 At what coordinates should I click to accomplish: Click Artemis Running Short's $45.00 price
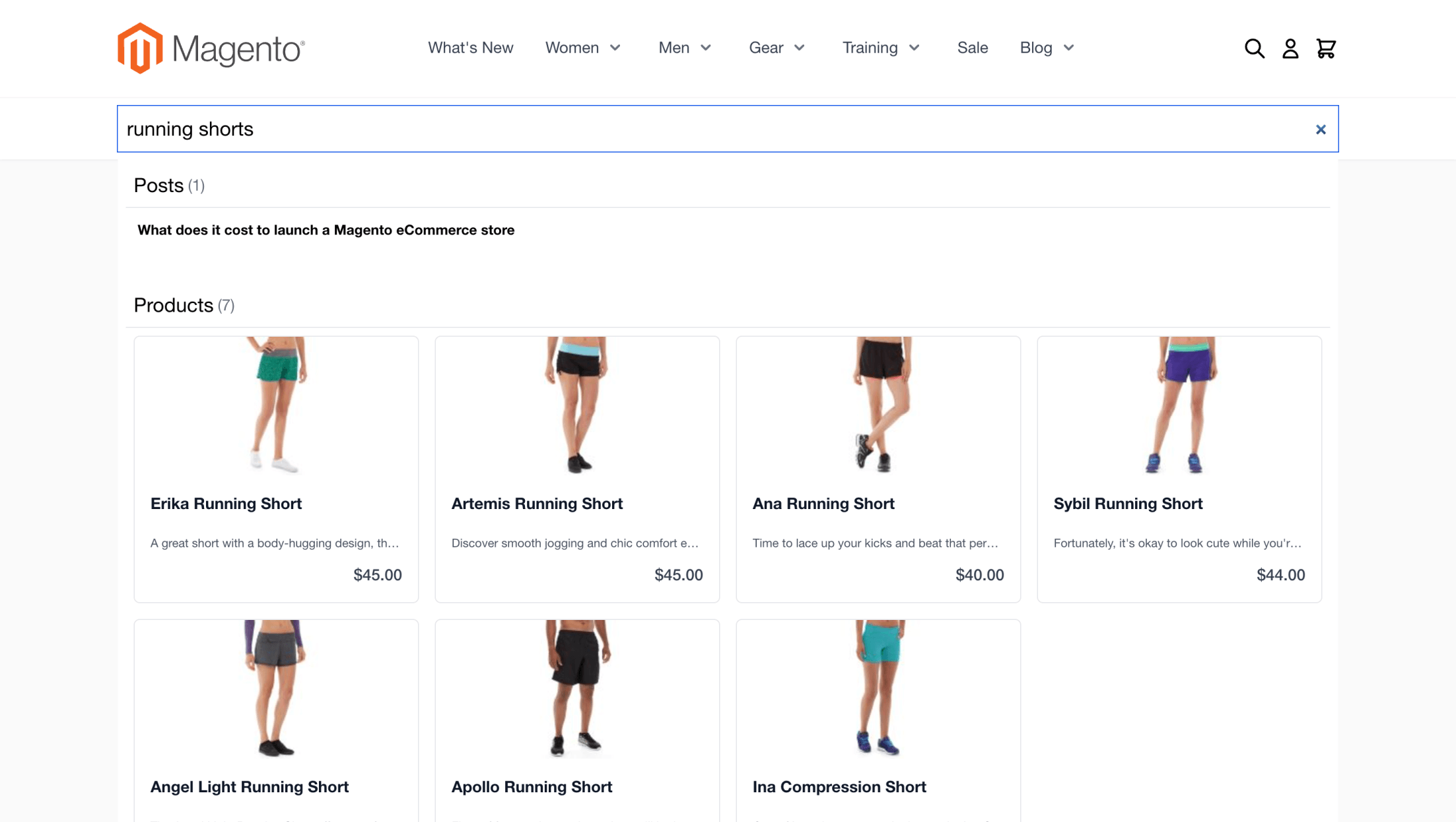tap(679, 575)
